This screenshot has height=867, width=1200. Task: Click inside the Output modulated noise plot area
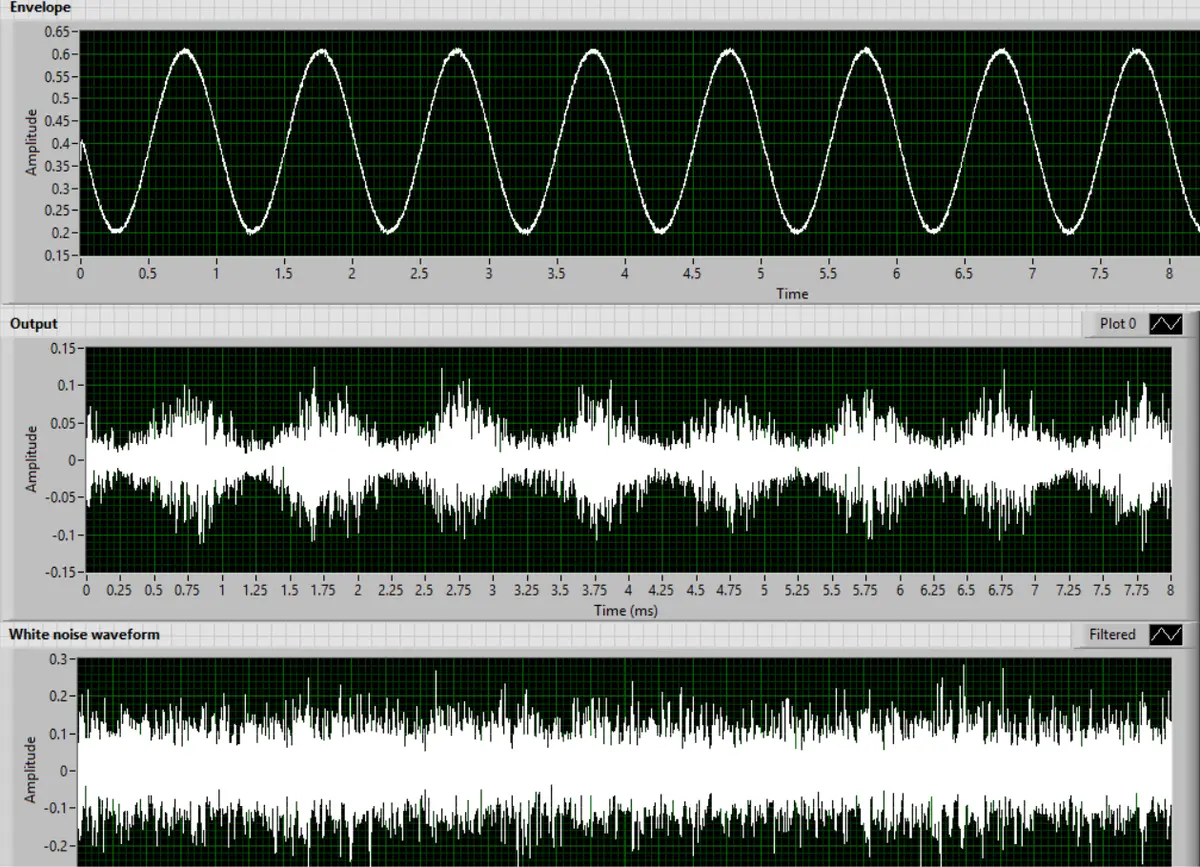tap(629, 460)
